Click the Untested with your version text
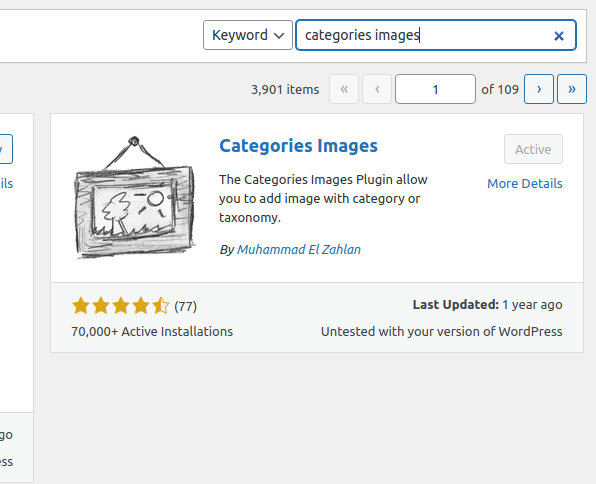 click(441, 332)
